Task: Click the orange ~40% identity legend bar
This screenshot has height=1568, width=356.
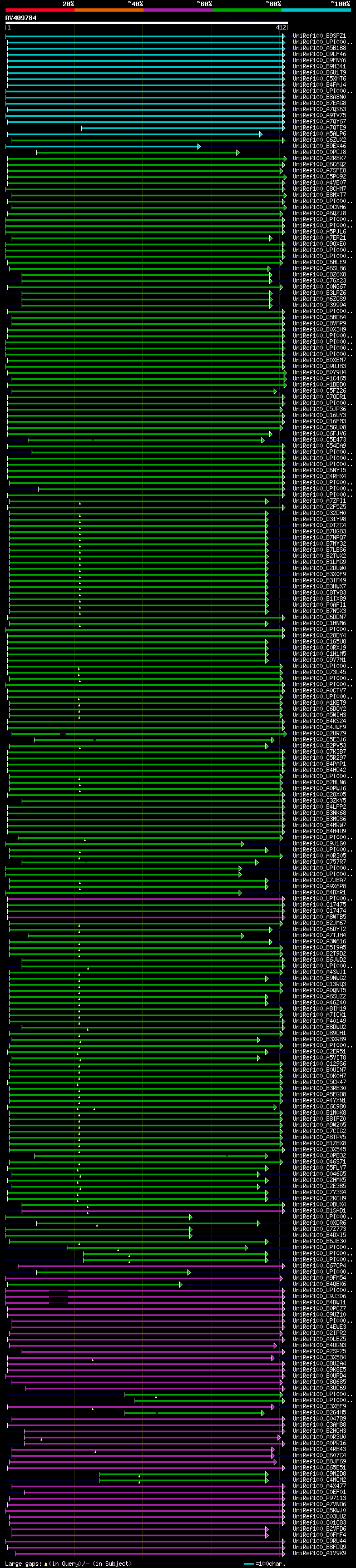Action: tap(110, 11)
